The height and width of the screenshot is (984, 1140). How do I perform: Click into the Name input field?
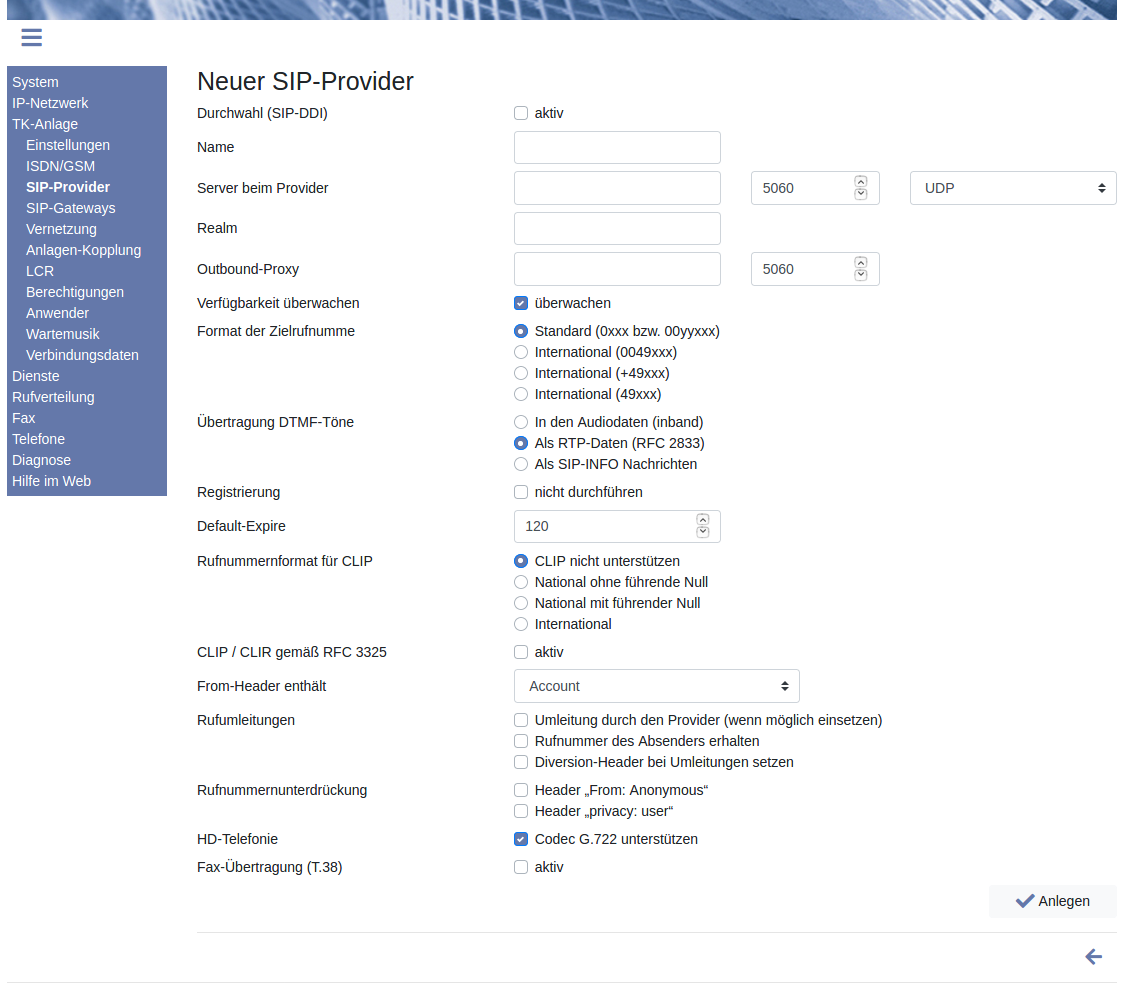pos(616,147)
